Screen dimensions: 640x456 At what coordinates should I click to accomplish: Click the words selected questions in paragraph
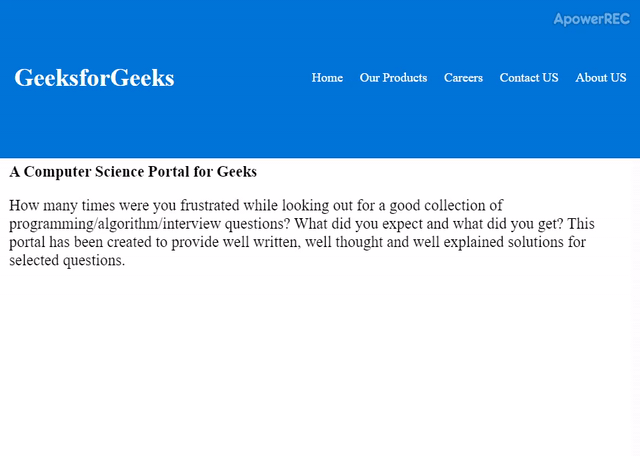click(x=67, y=260)
